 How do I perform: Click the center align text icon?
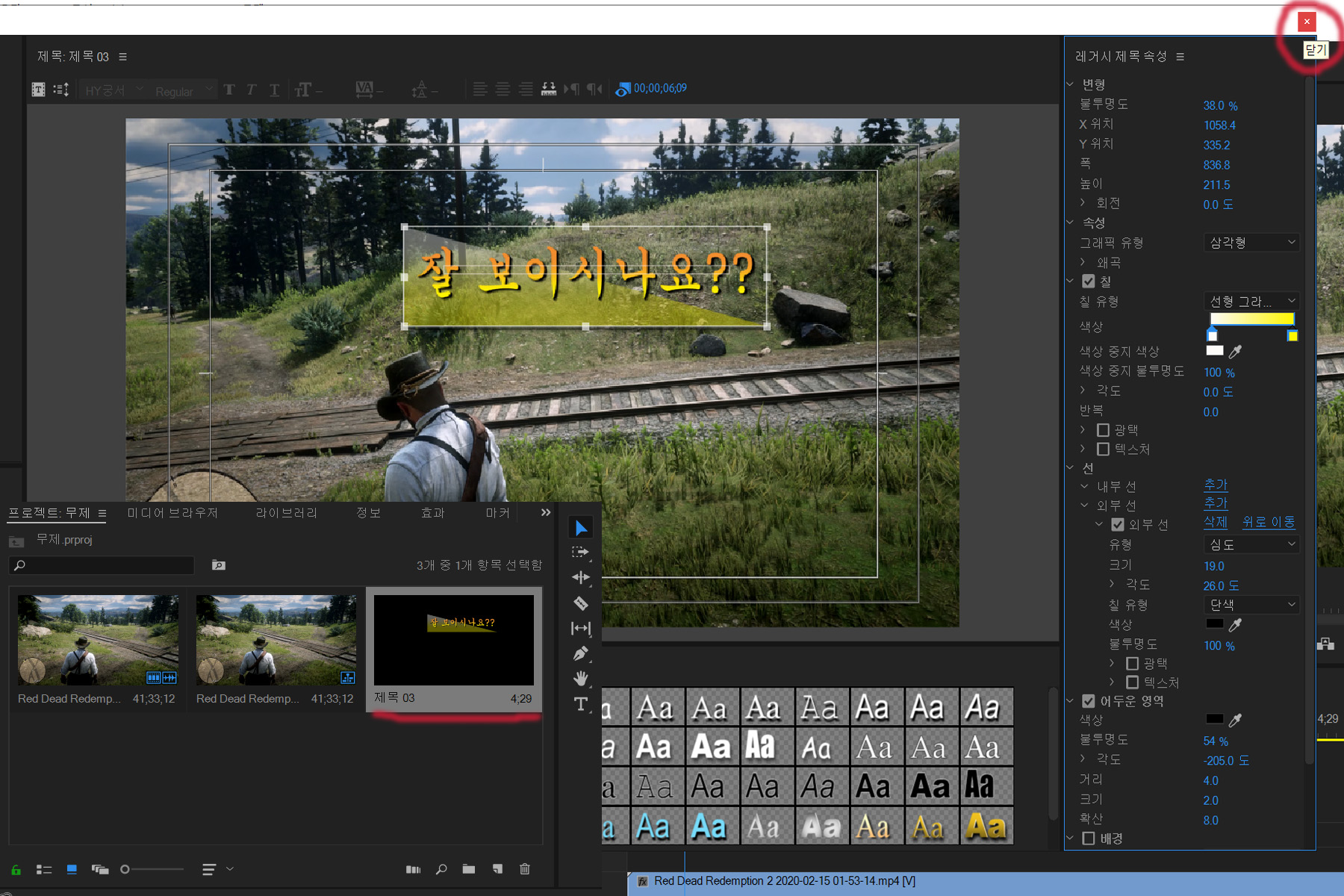pos(503,89)
